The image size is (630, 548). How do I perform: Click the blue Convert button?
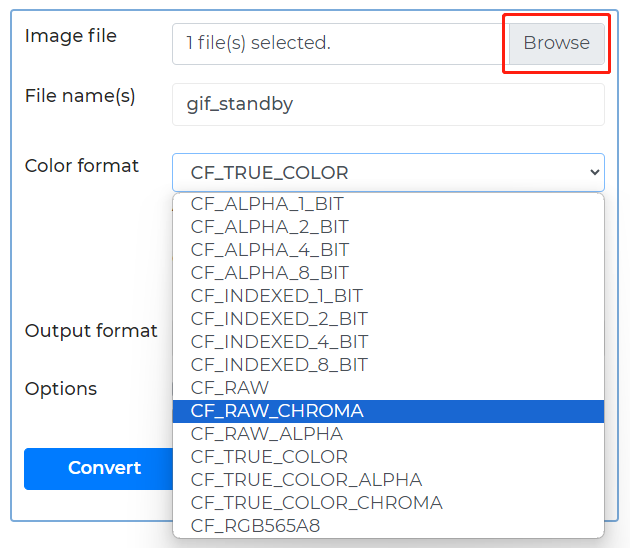click(x=104, y=468)
